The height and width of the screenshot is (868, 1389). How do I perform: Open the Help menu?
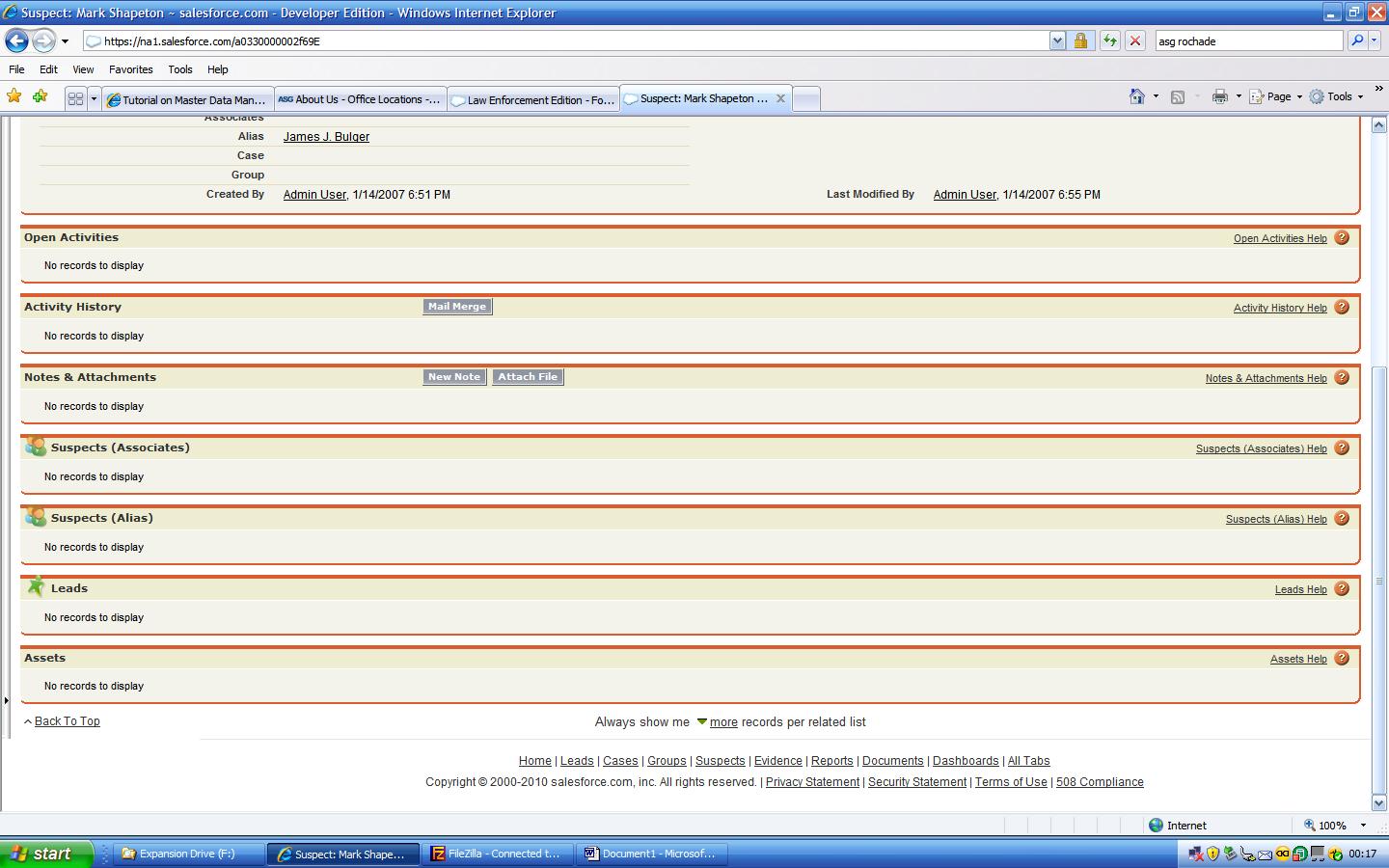pos(217,69)
